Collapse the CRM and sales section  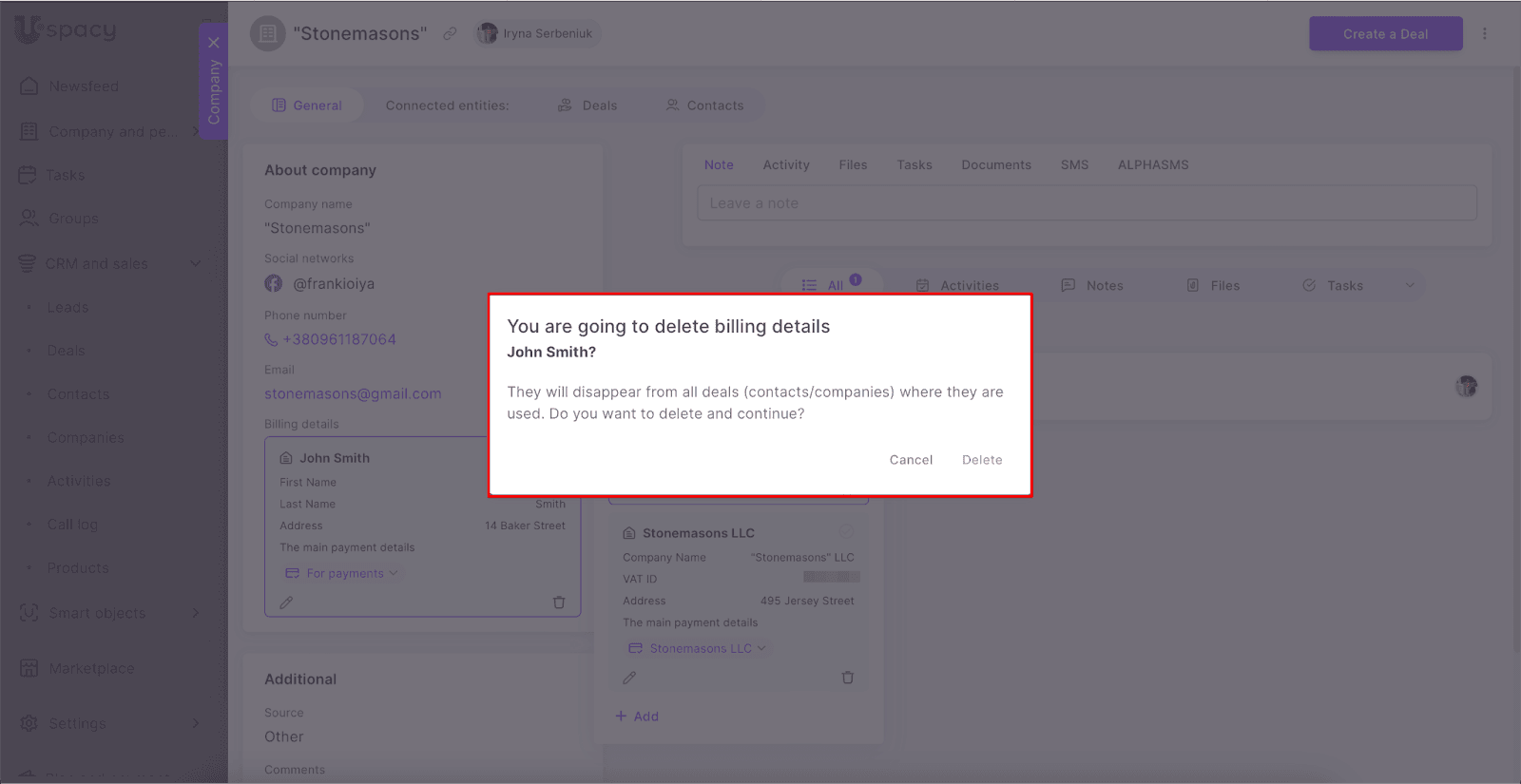pyautogui.click(x=196, y=263)
